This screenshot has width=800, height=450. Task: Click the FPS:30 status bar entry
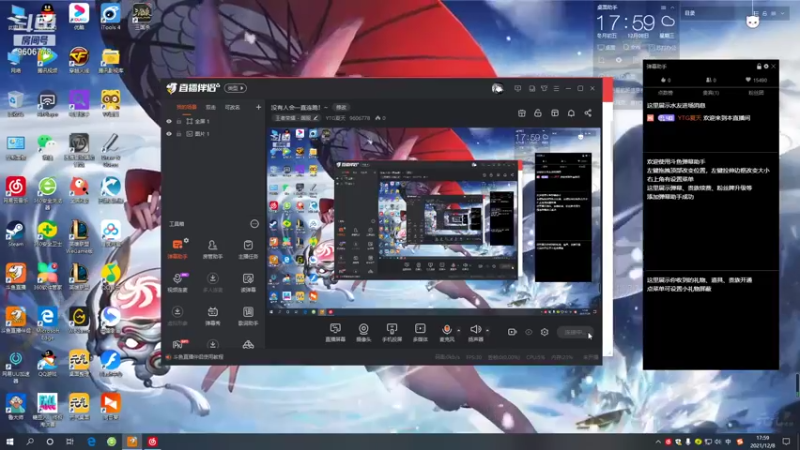pyautogui.click(x=473, y=357)
